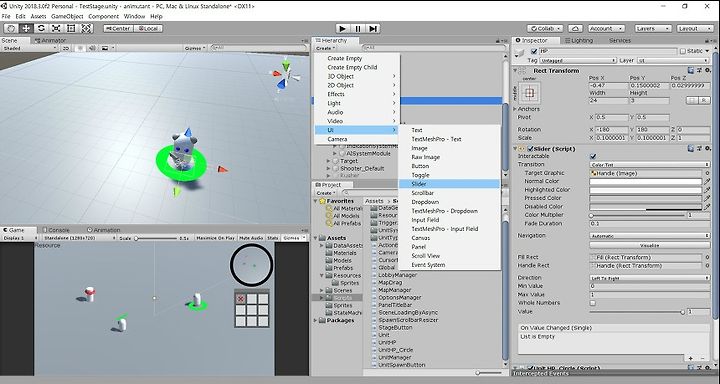The width and height of the screenshot is (720, 384).
Task: Toggle blueprint mode button in Rect Transform
Action: click(x=692, y=100)
